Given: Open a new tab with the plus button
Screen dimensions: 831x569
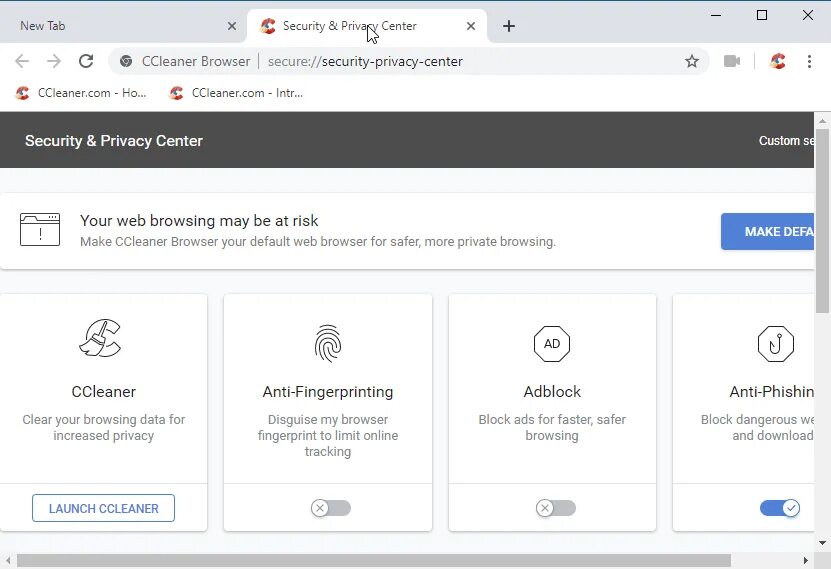Looking at the screenshot, I should 509,26.
